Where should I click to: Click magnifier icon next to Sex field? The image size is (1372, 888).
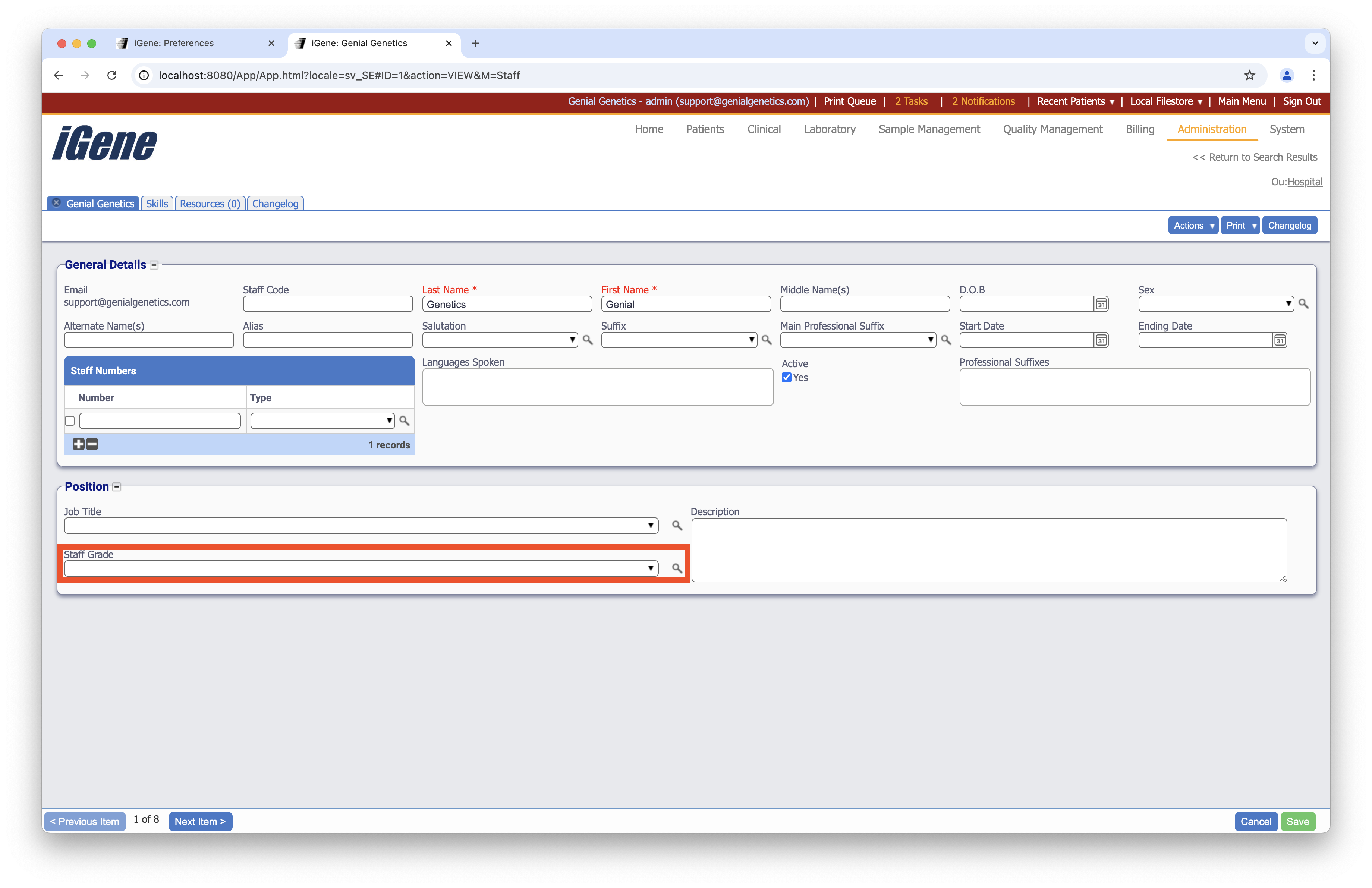(x=1303, y=304)
